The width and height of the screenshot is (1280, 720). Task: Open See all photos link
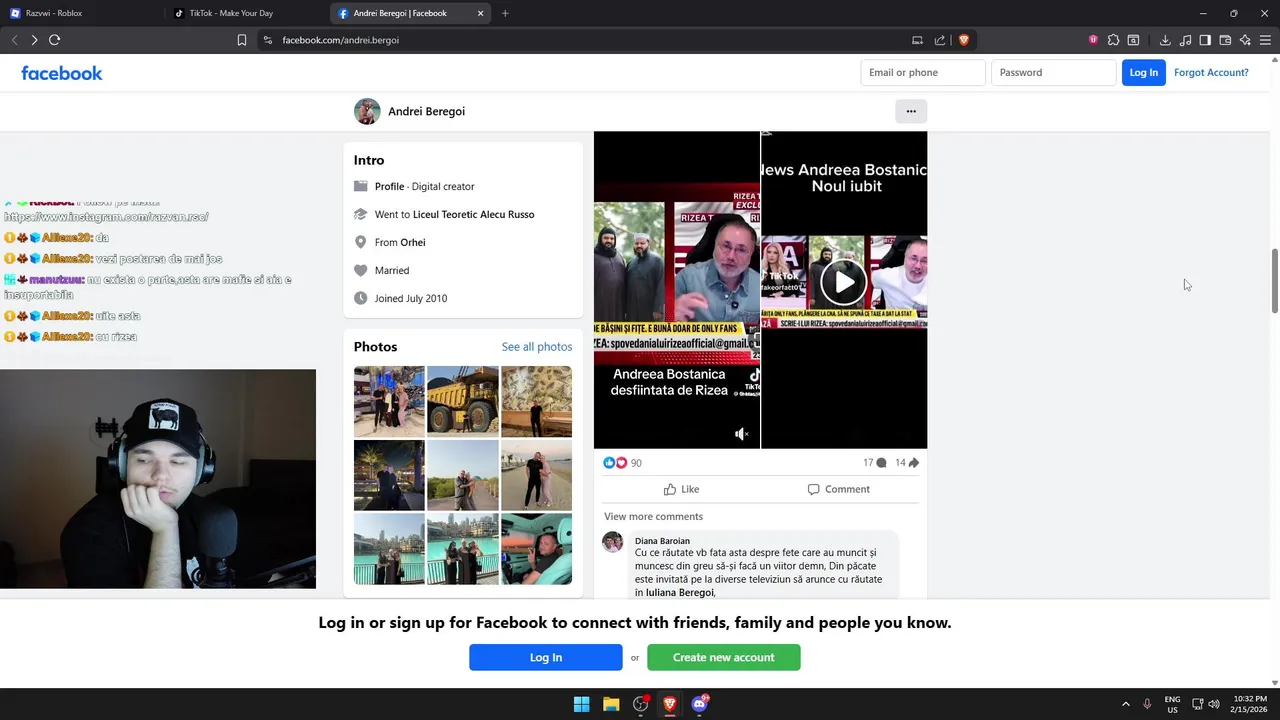537,347
